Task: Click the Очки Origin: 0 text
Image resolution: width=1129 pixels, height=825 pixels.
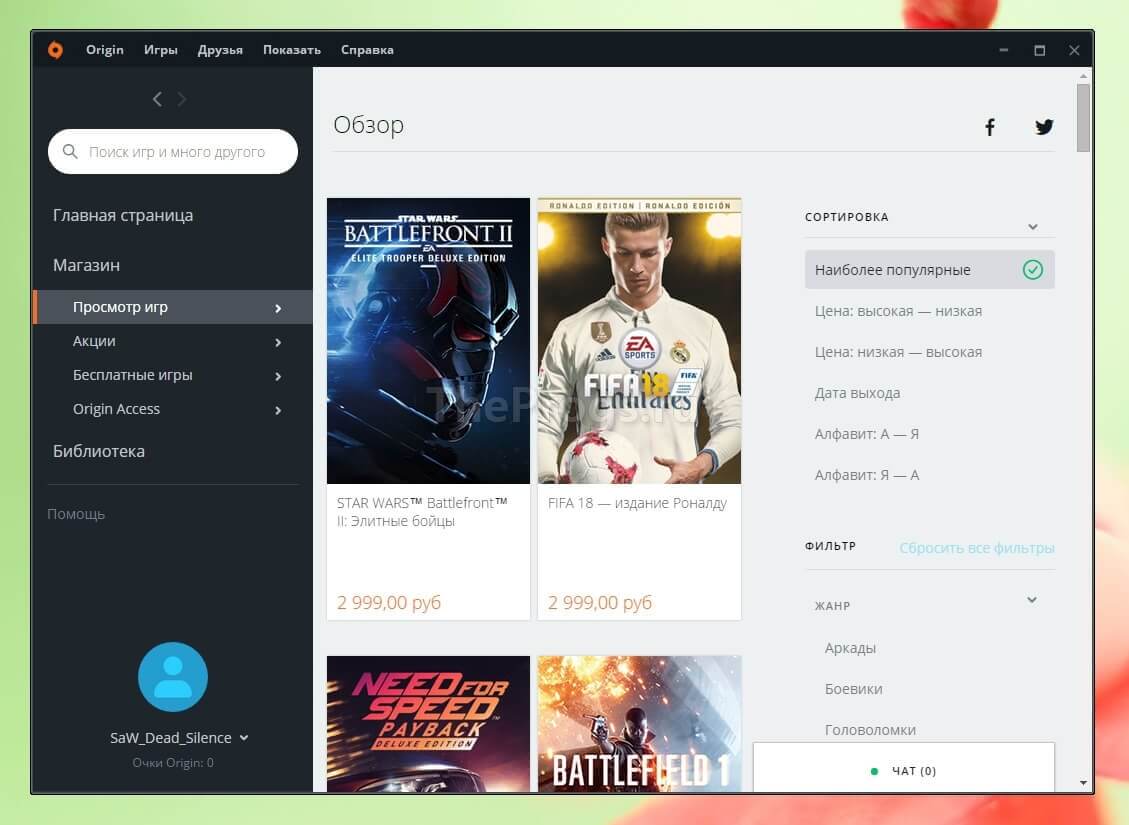Action: (173, 763)
